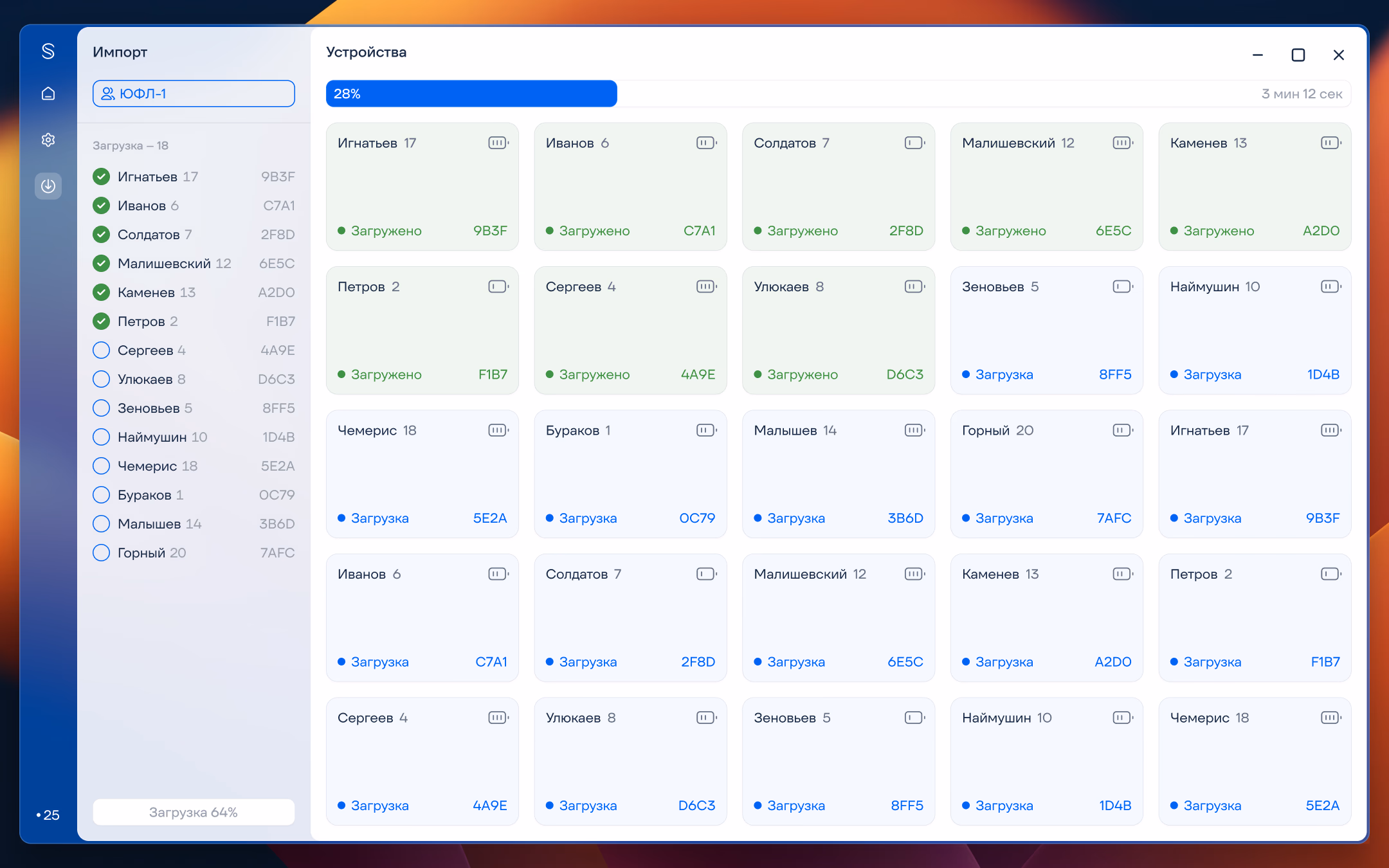Screen dimensions: 1389x868
Task: Click battery icon on Солдатов 7 loaded card
Action: (914, 143)
